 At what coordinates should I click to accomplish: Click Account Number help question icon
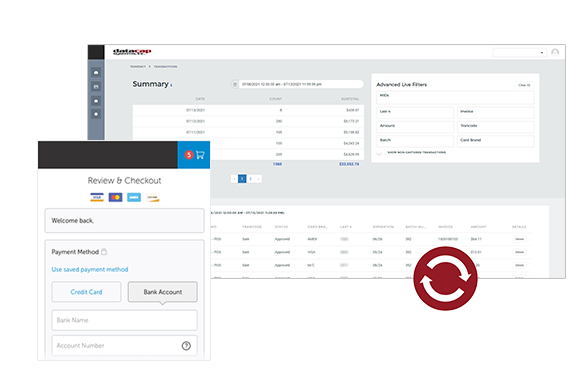186,345
